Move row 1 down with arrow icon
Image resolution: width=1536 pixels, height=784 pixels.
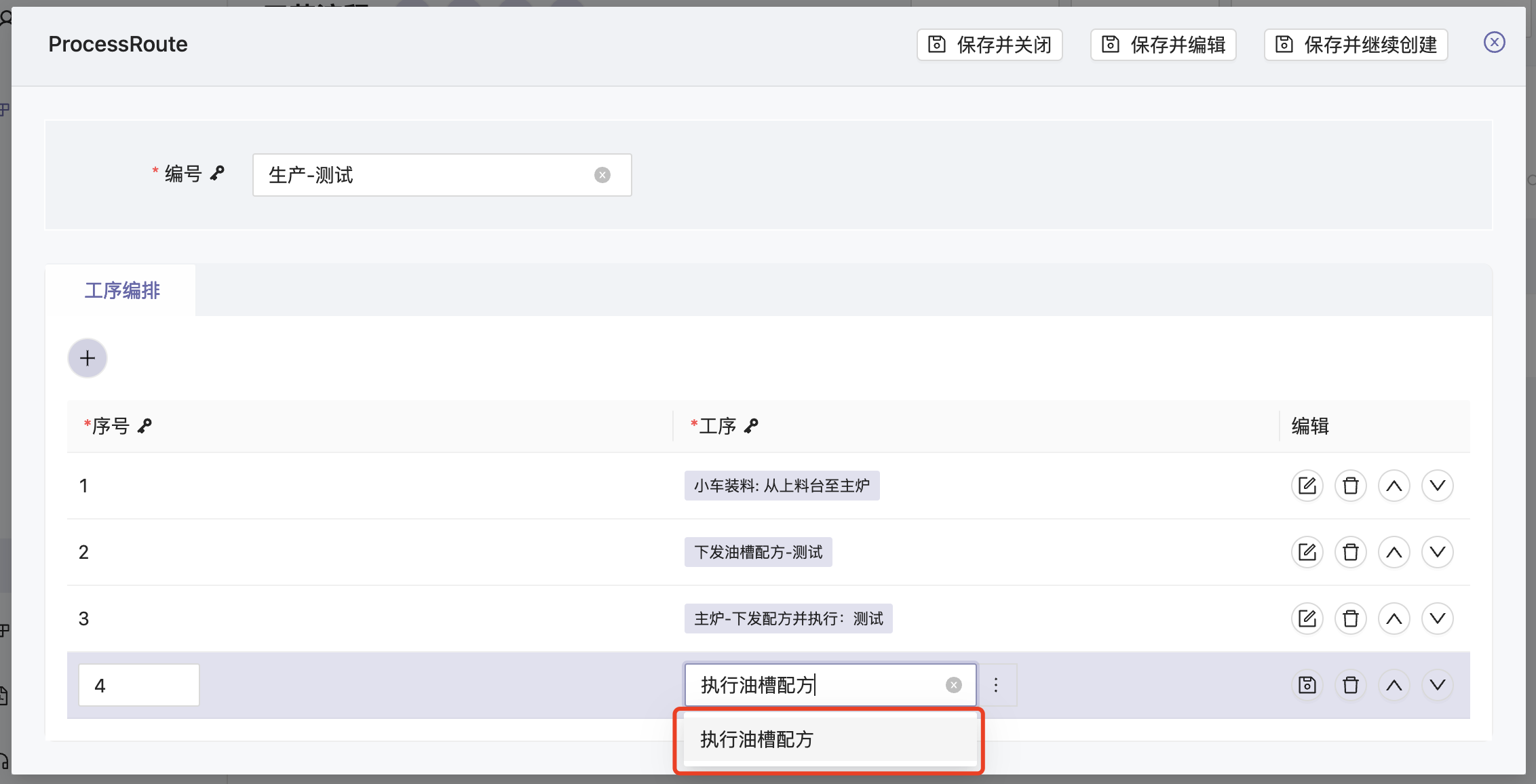click(1437, 486)
